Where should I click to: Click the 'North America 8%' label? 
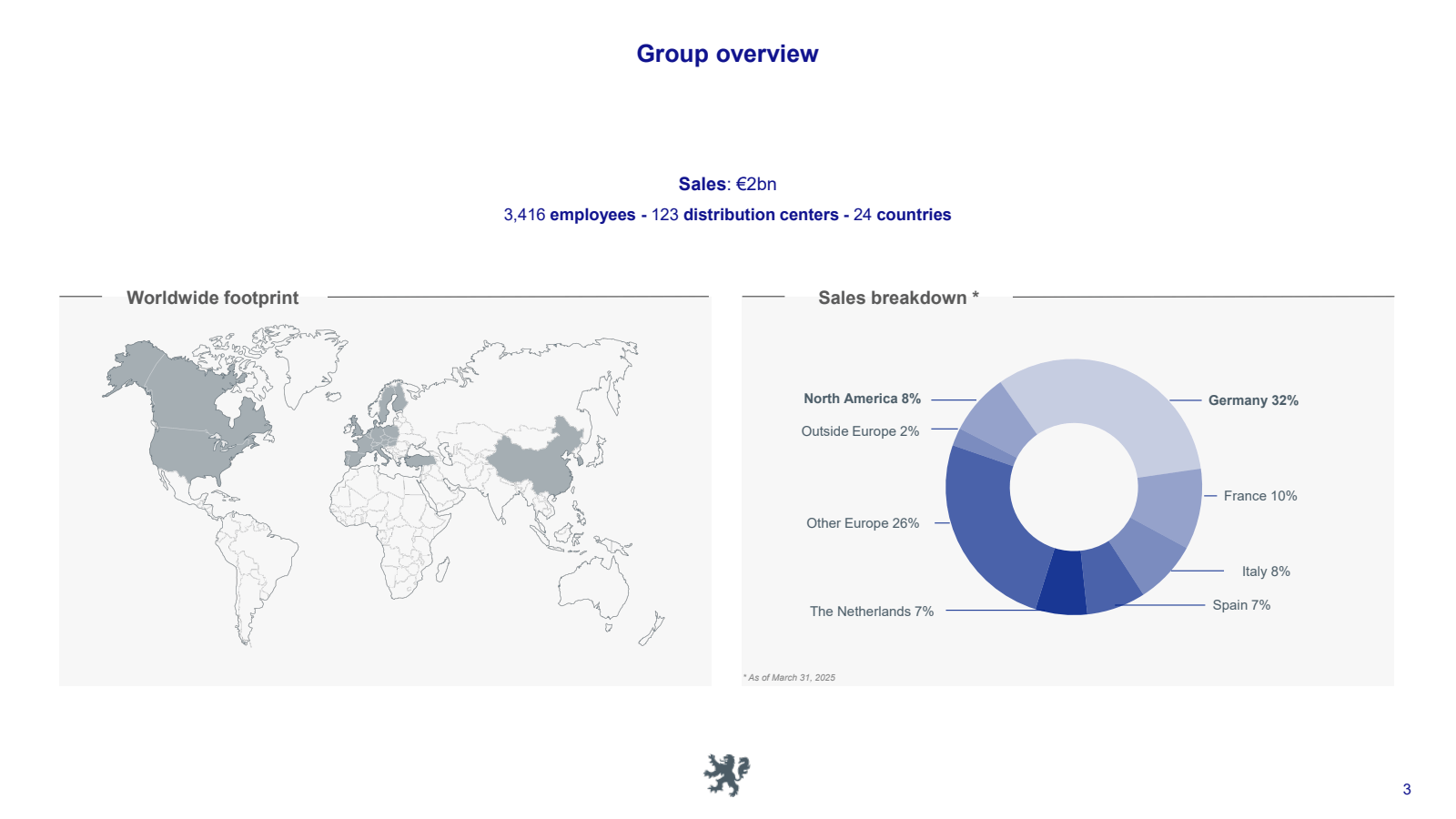862,399
